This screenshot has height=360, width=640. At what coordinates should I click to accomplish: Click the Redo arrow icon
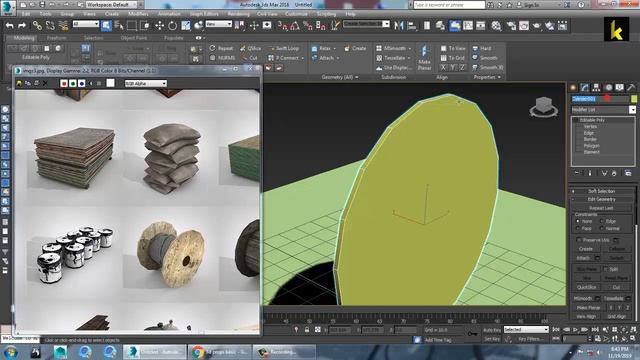[x=22, y=26]
